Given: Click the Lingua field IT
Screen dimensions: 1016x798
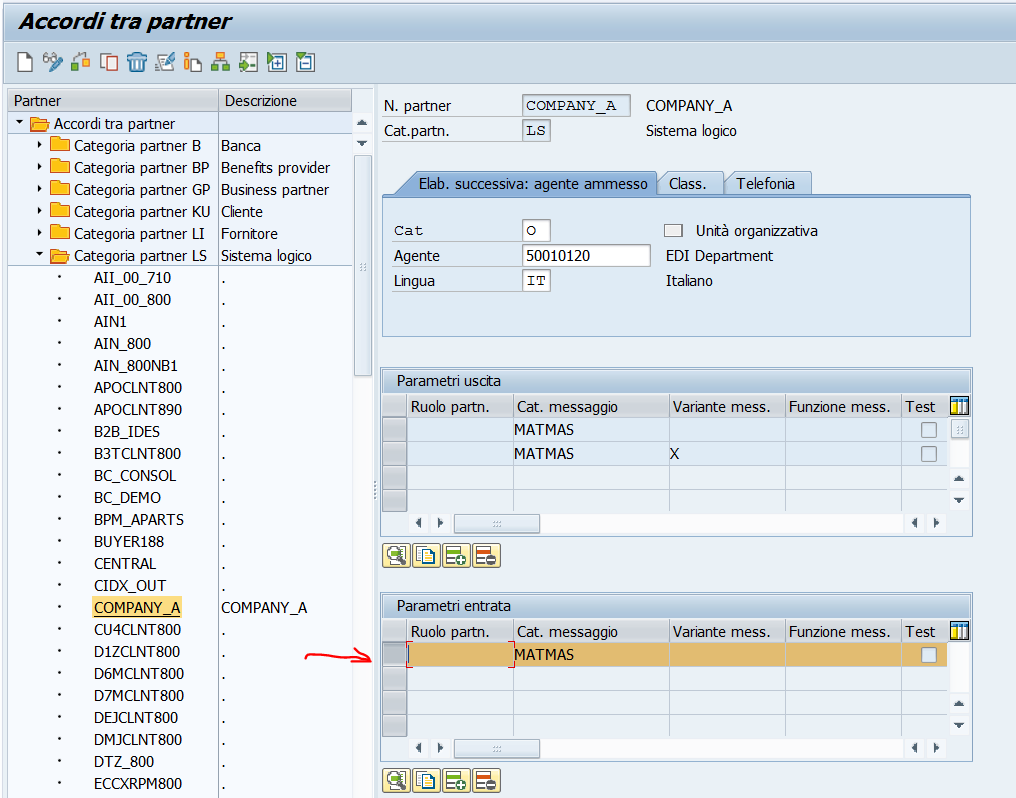Looking at the screenshot, I should (x=536, y=281).
